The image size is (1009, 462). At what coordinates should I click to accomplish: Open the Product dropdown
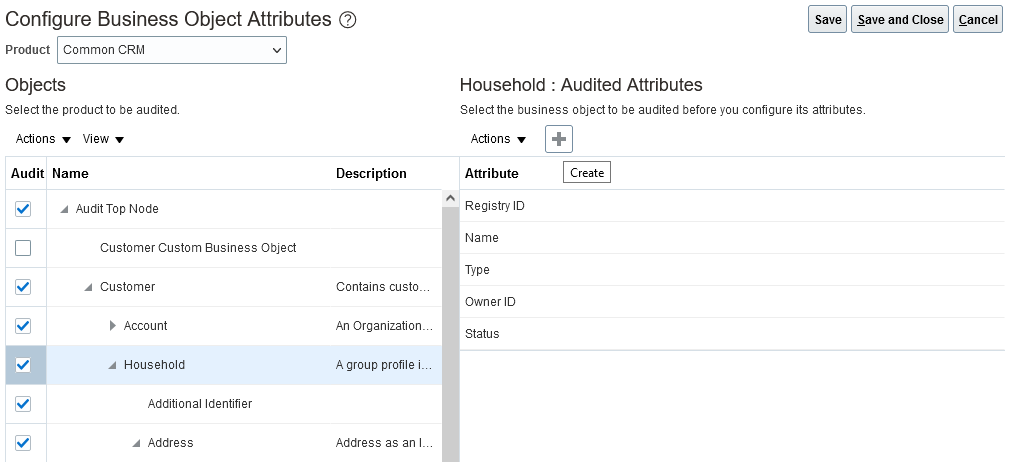(172, 50)
